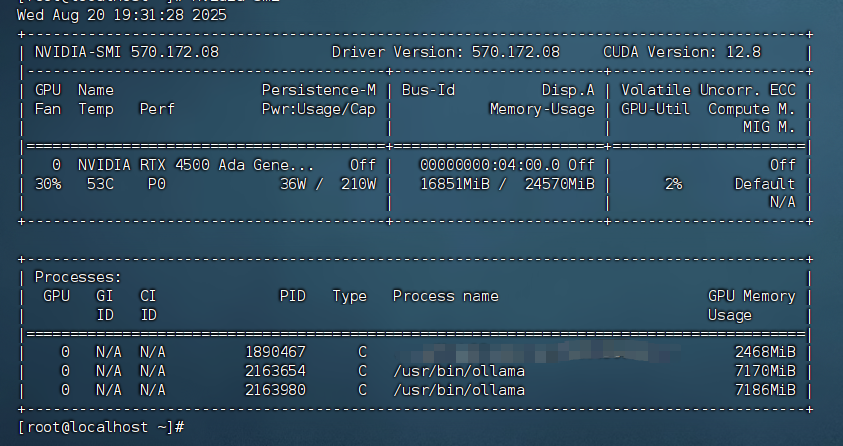This screenshot has height=446, width=843.
Task: Click the 'Type' column header
Action: click(349, 296)
